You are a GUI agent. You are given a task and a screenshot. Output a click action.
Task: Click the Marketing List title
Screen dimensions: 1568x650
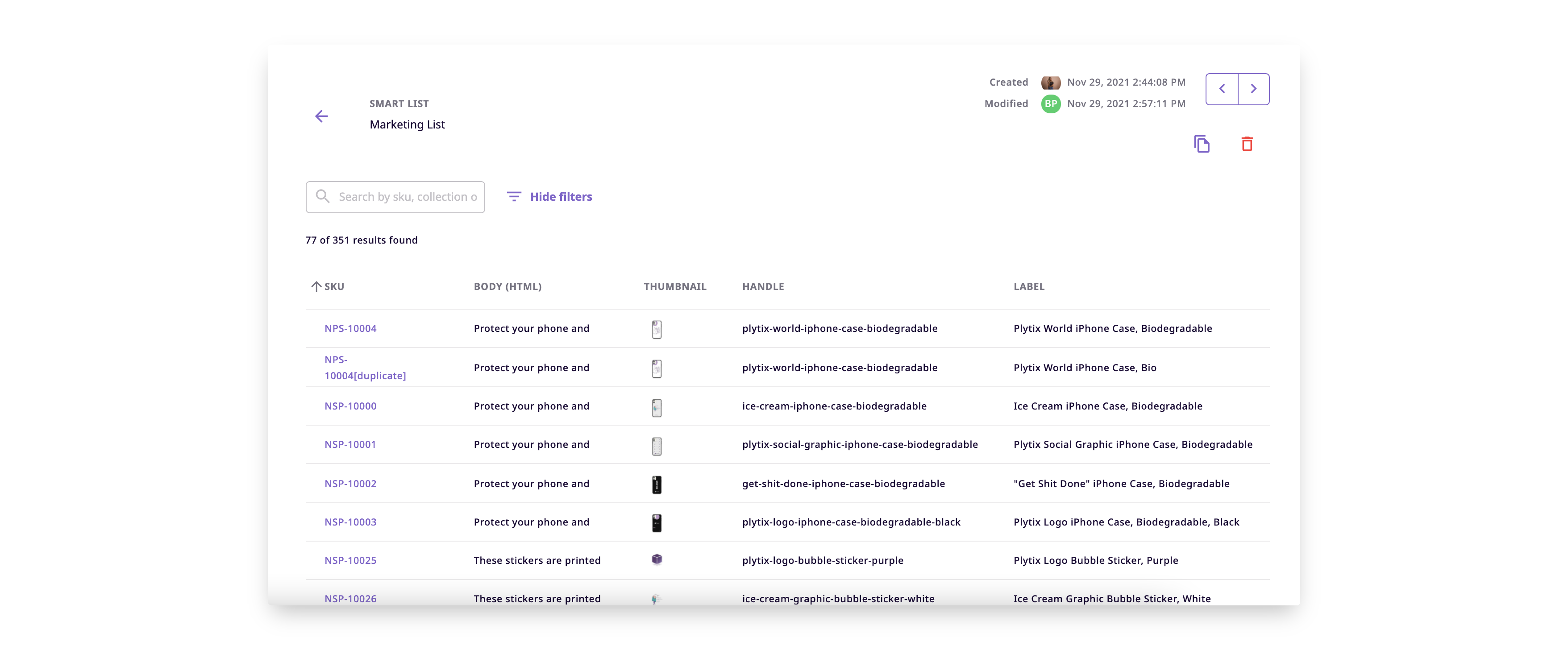(407, 124)
